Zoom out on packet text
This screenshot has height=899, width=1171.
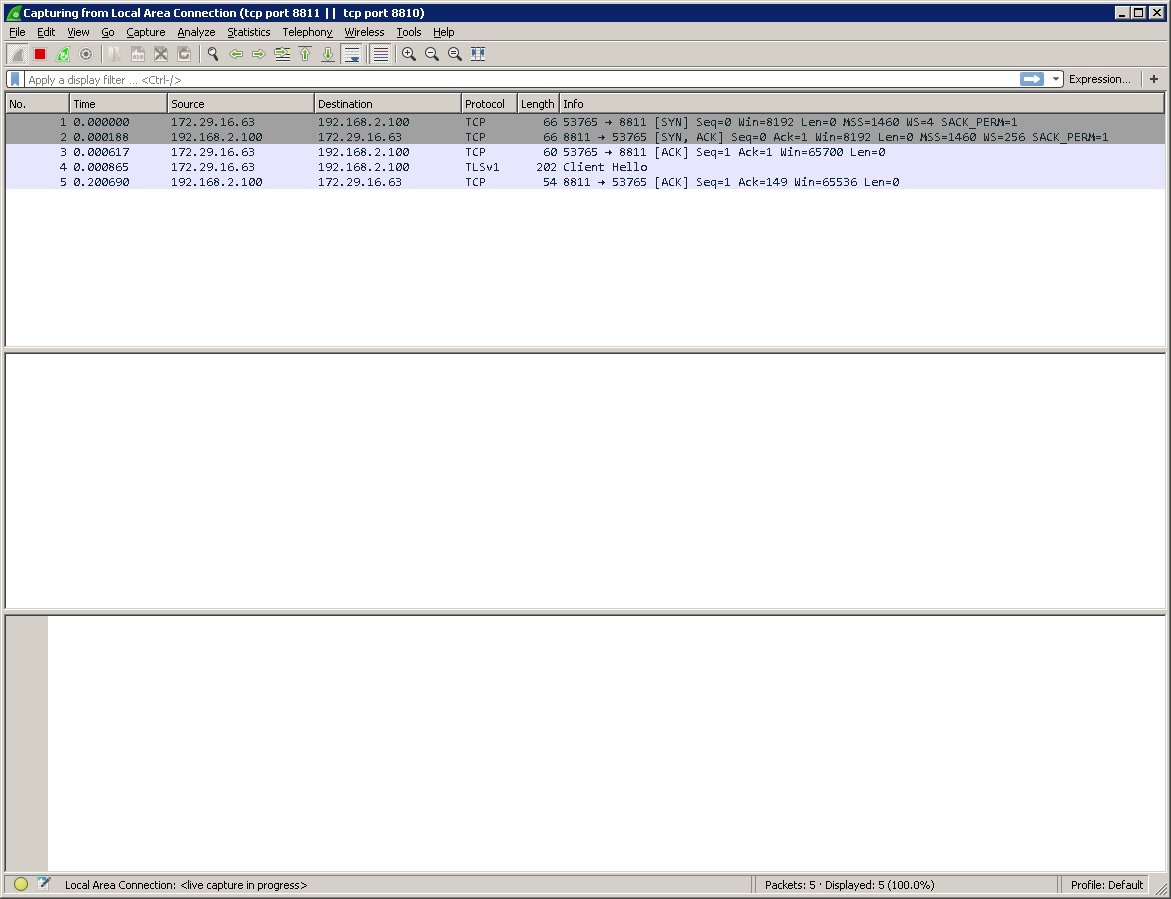[x=432, y=54]
